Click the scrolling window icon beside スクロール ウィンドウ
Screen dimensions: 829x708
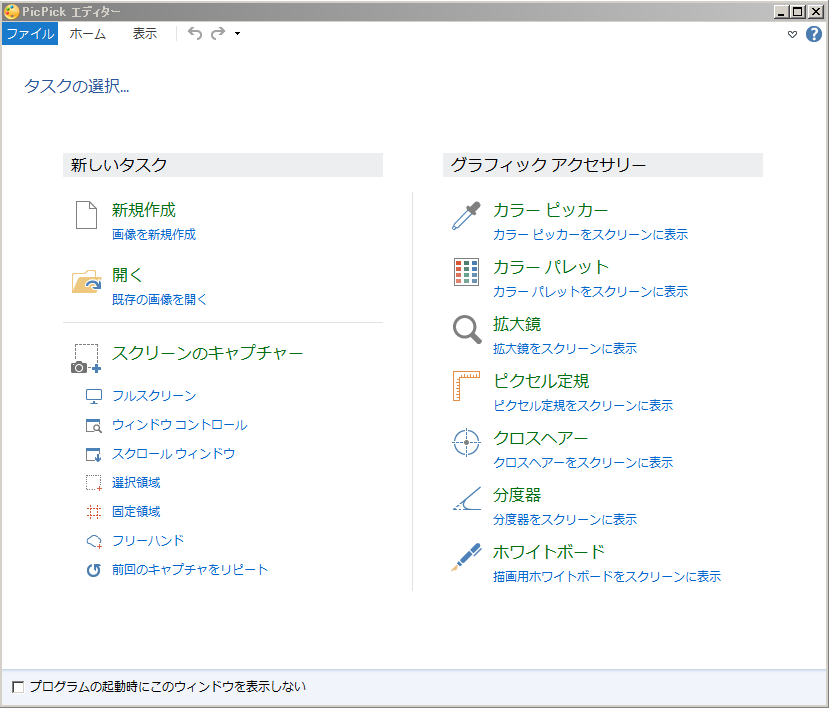click(x=94, y=454)
